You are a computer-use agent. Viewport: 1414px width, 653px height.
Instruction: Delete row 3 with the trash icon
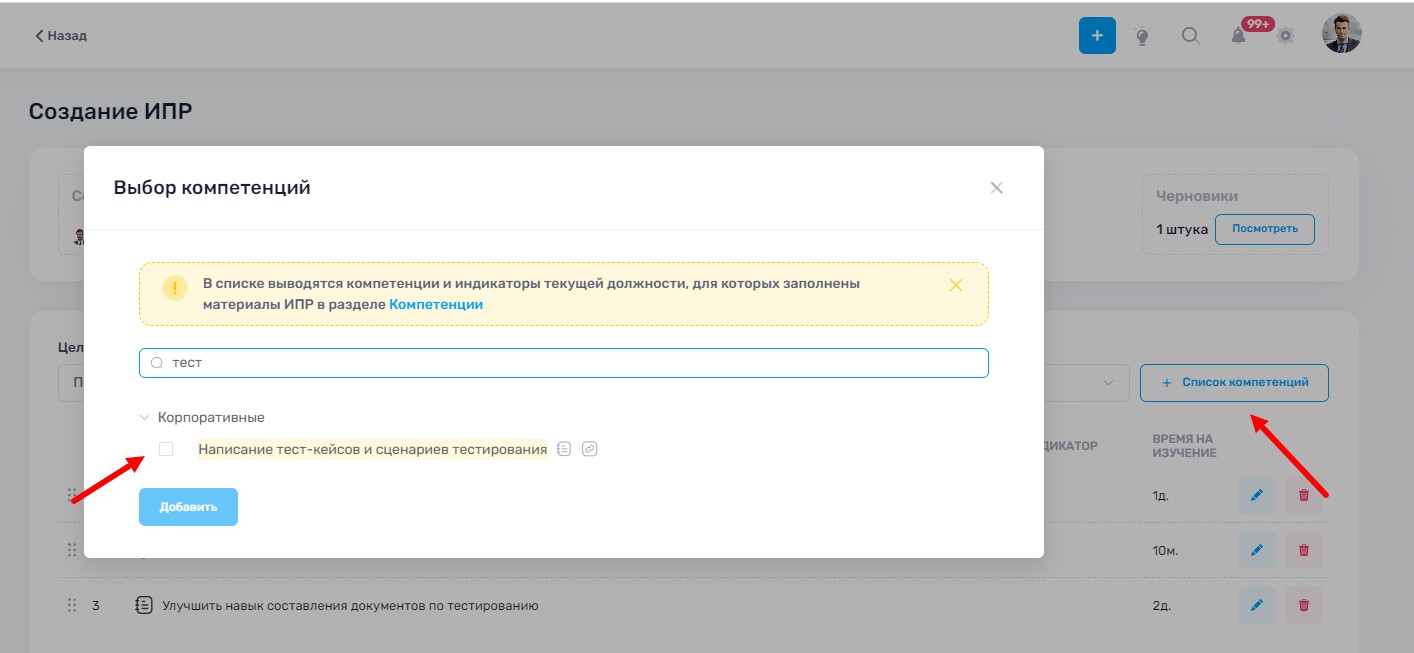pyautogui.click(x=1303, y=604)
